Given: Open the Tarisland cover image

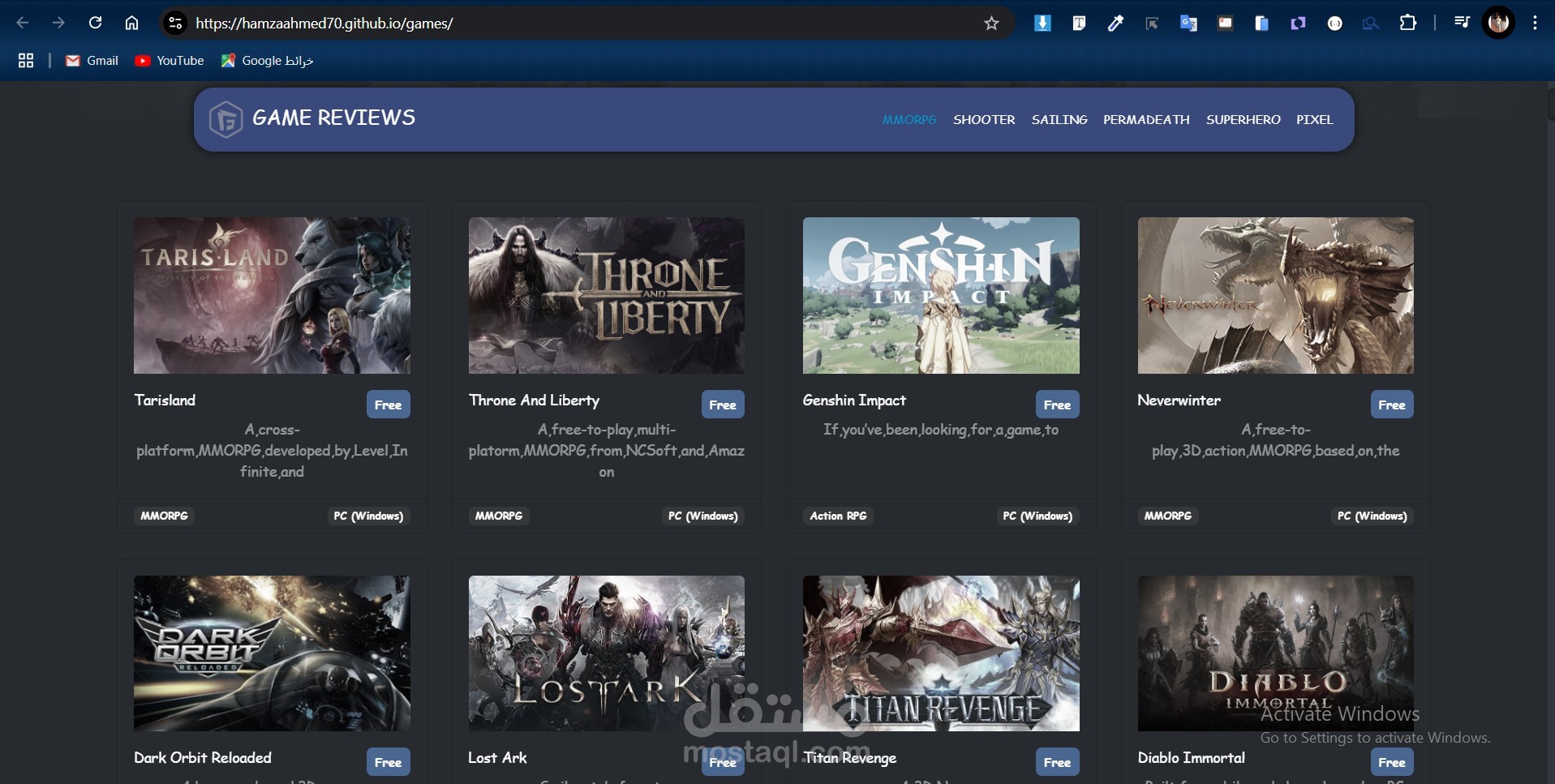Looking at the screenshot, I should click(272, 295).
